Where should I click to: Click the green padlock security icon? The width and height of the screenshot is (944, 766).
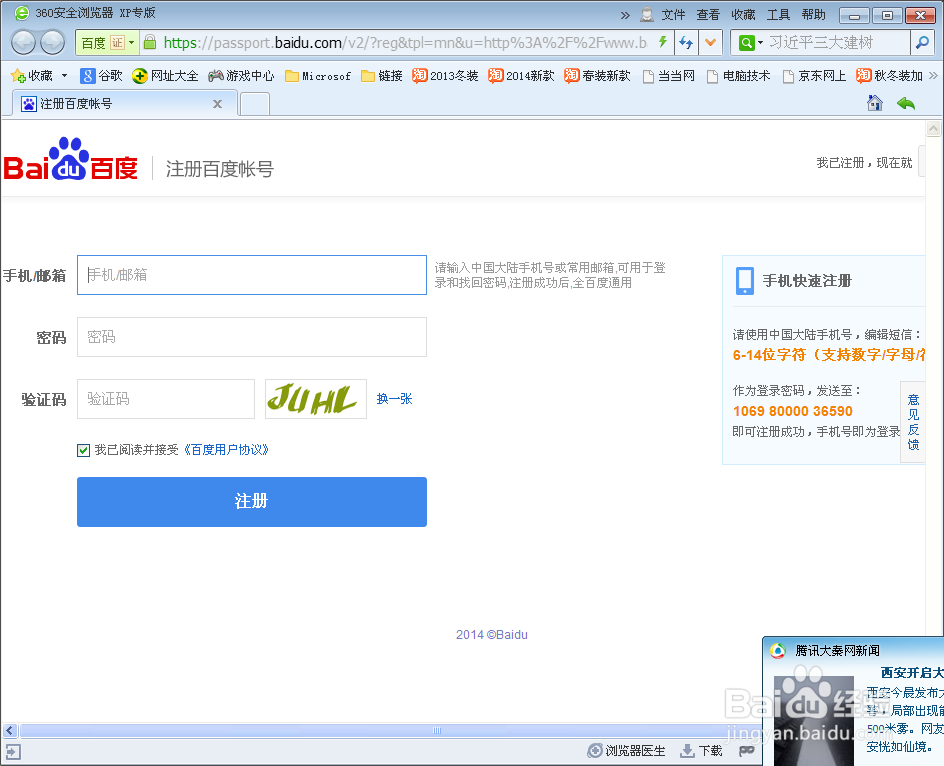point(150,42)
